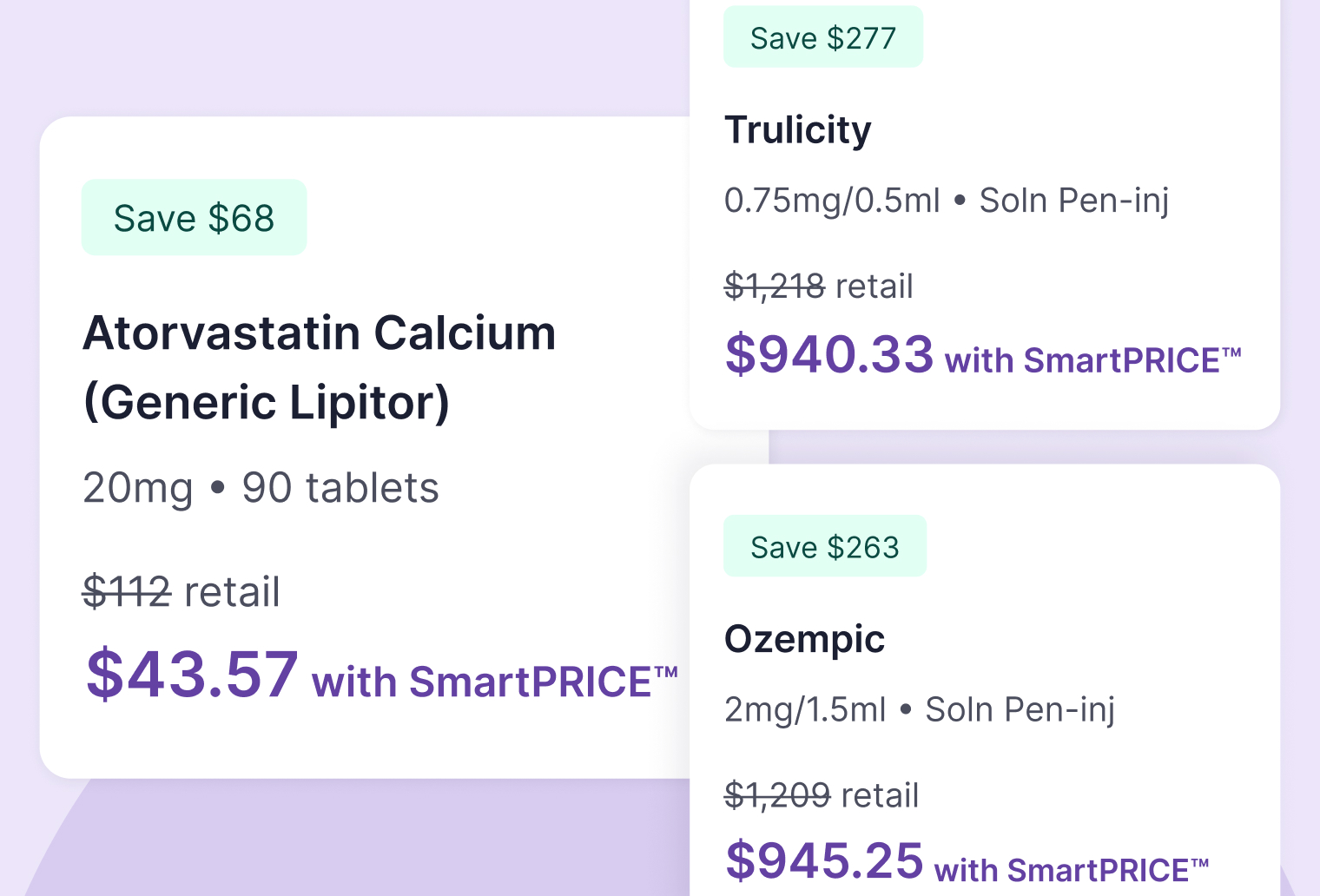Select the Generic Lipitor text line

coord(267,403)
